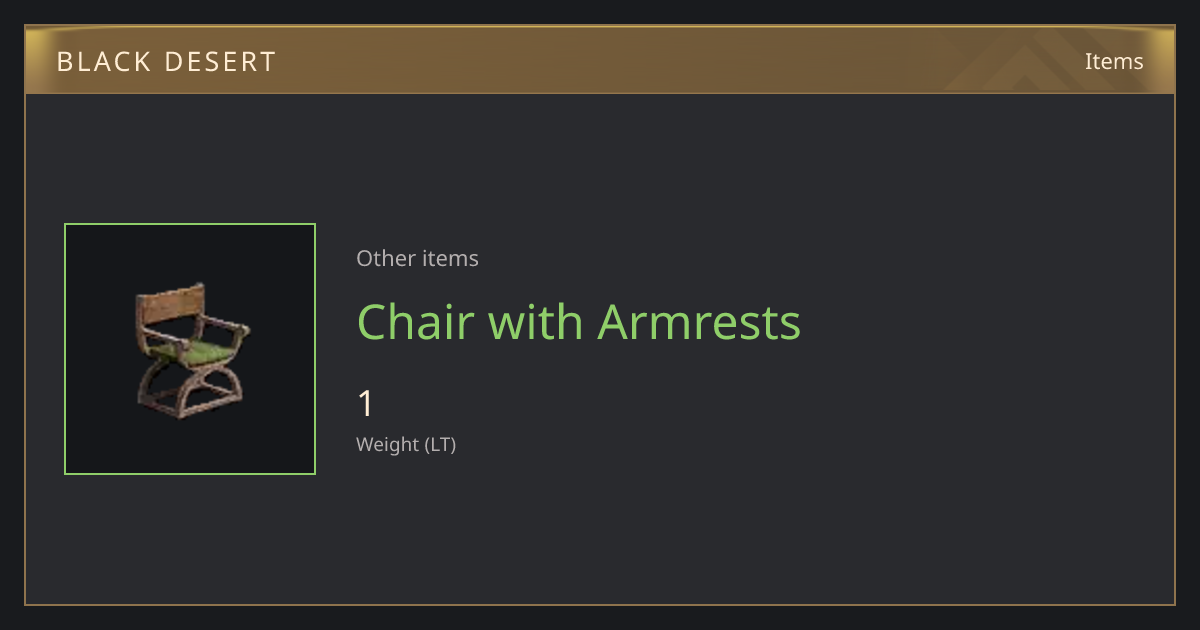Click the BLACK DESERT site title

click(x=166, y=61)
